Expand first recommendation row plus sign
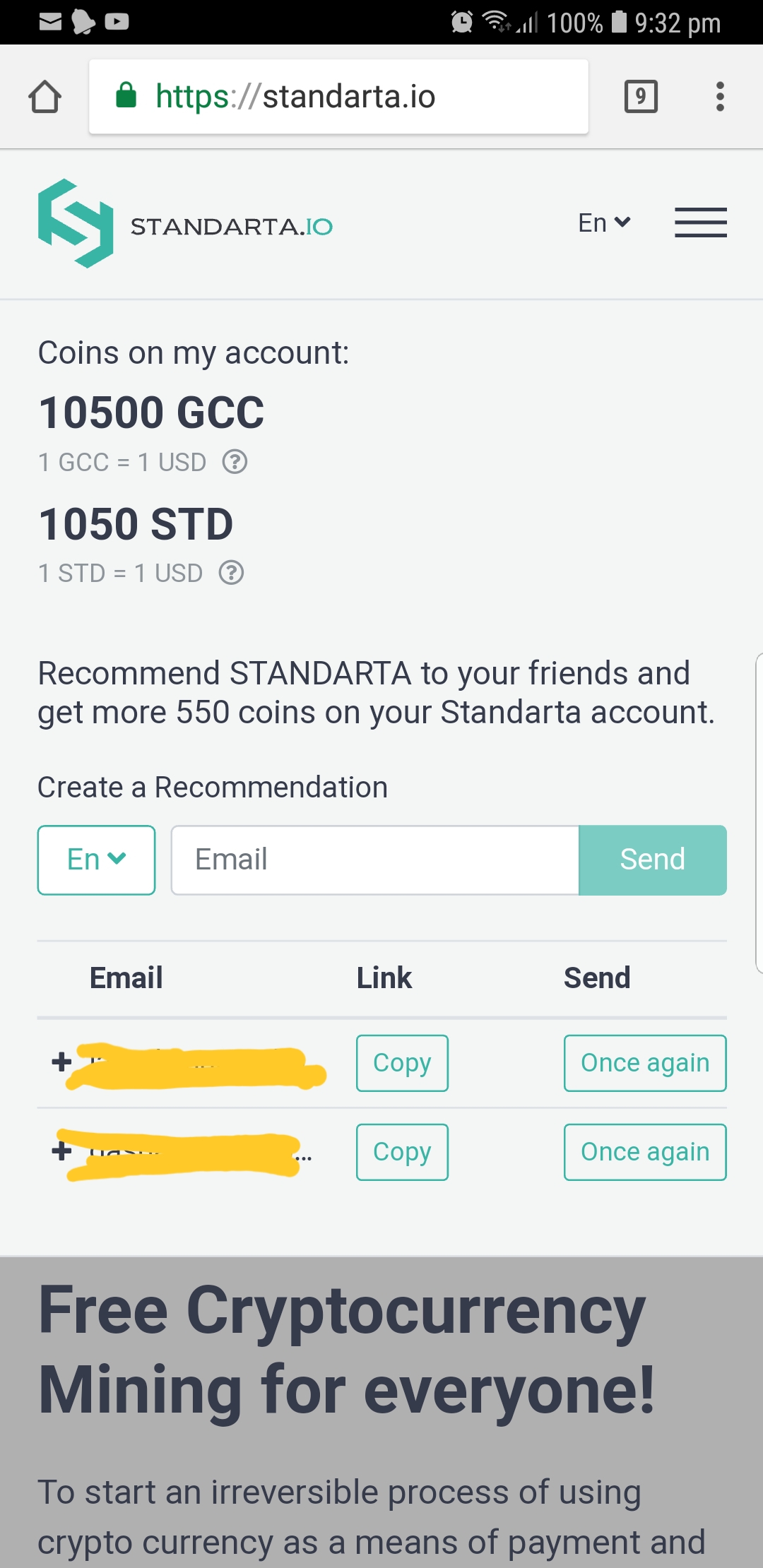763x1568 pixels. click(62, 1062)
